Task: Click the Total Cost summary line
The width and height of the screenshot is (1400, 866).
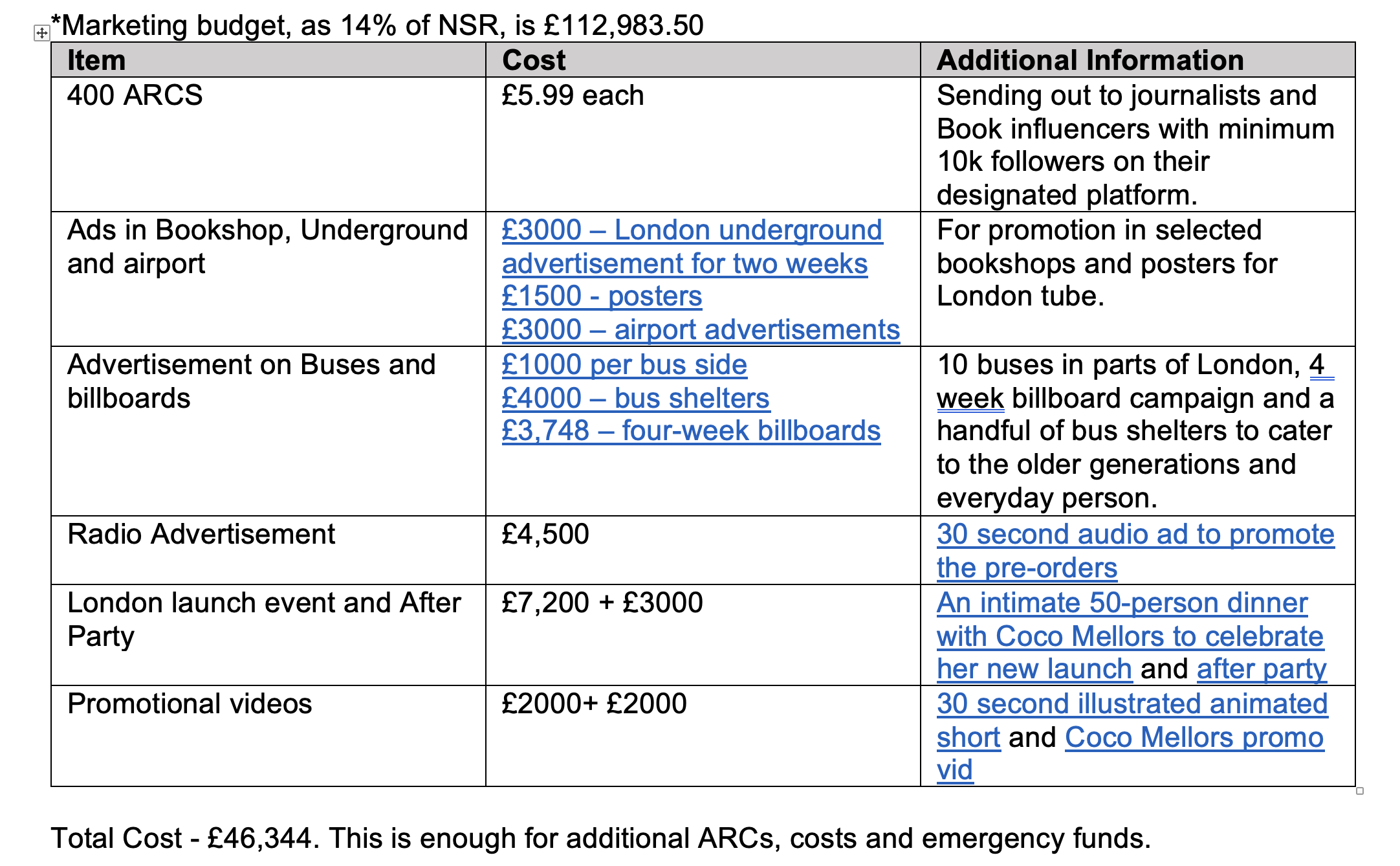Action: tap(601, 838)
